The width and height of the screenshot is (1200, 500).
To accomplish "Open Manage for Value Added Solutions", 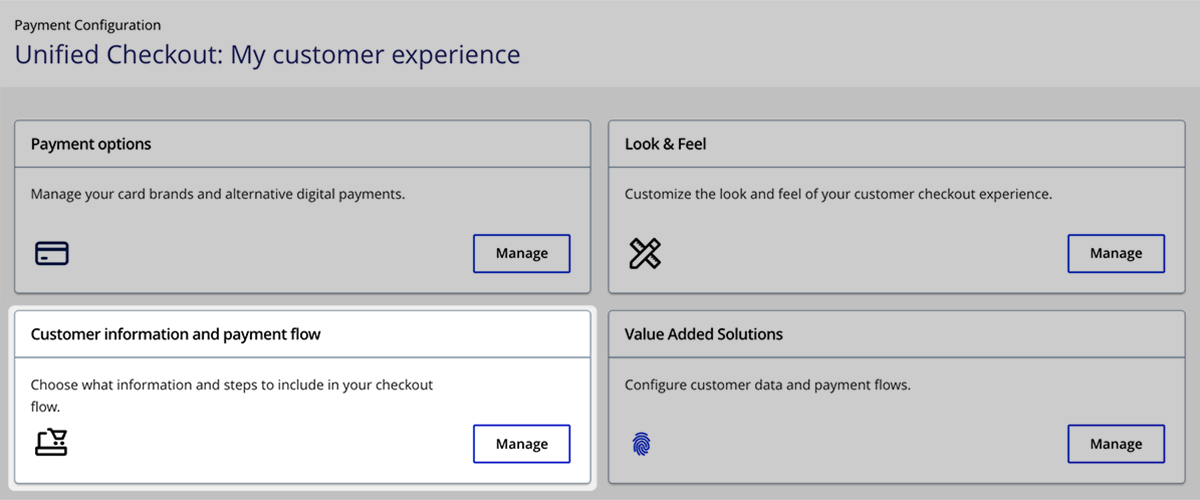I will 1116,444.
